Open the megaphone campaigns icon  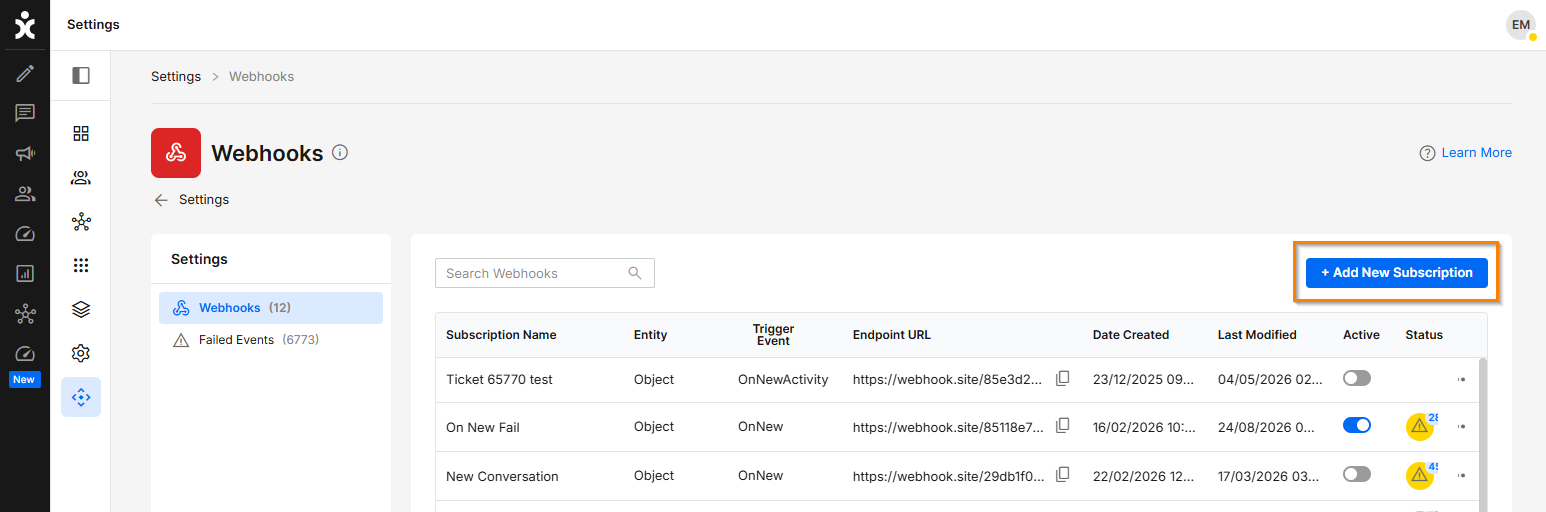coord(25,153)
